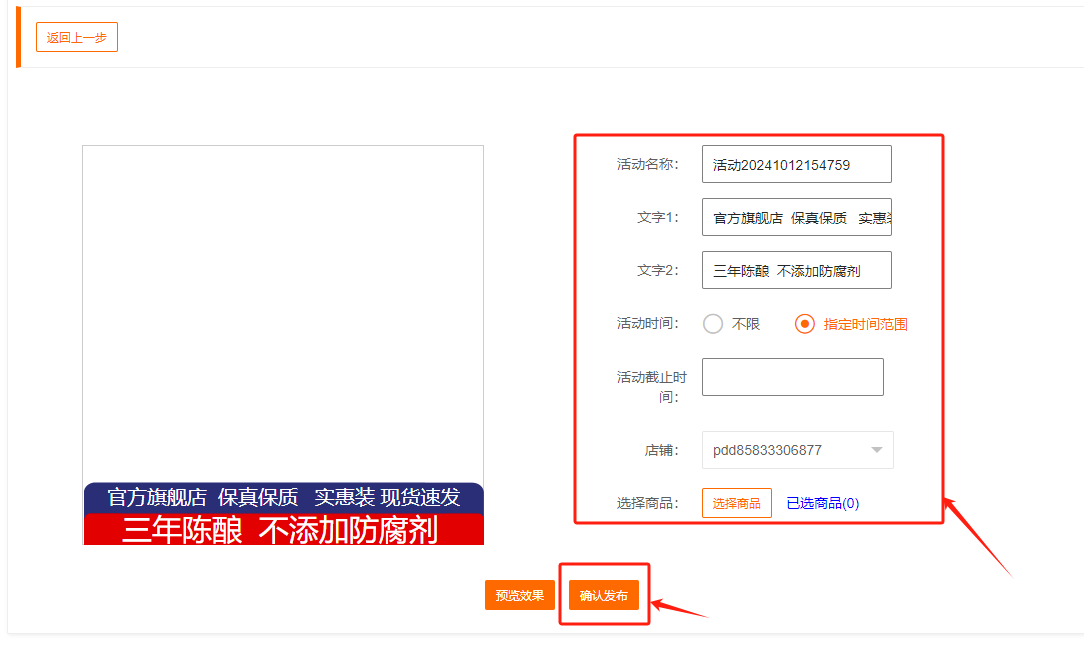Open the 店铺 dropdown pdd85833306877
This screenshot has height=652, width=1084.
click(798, 450)
